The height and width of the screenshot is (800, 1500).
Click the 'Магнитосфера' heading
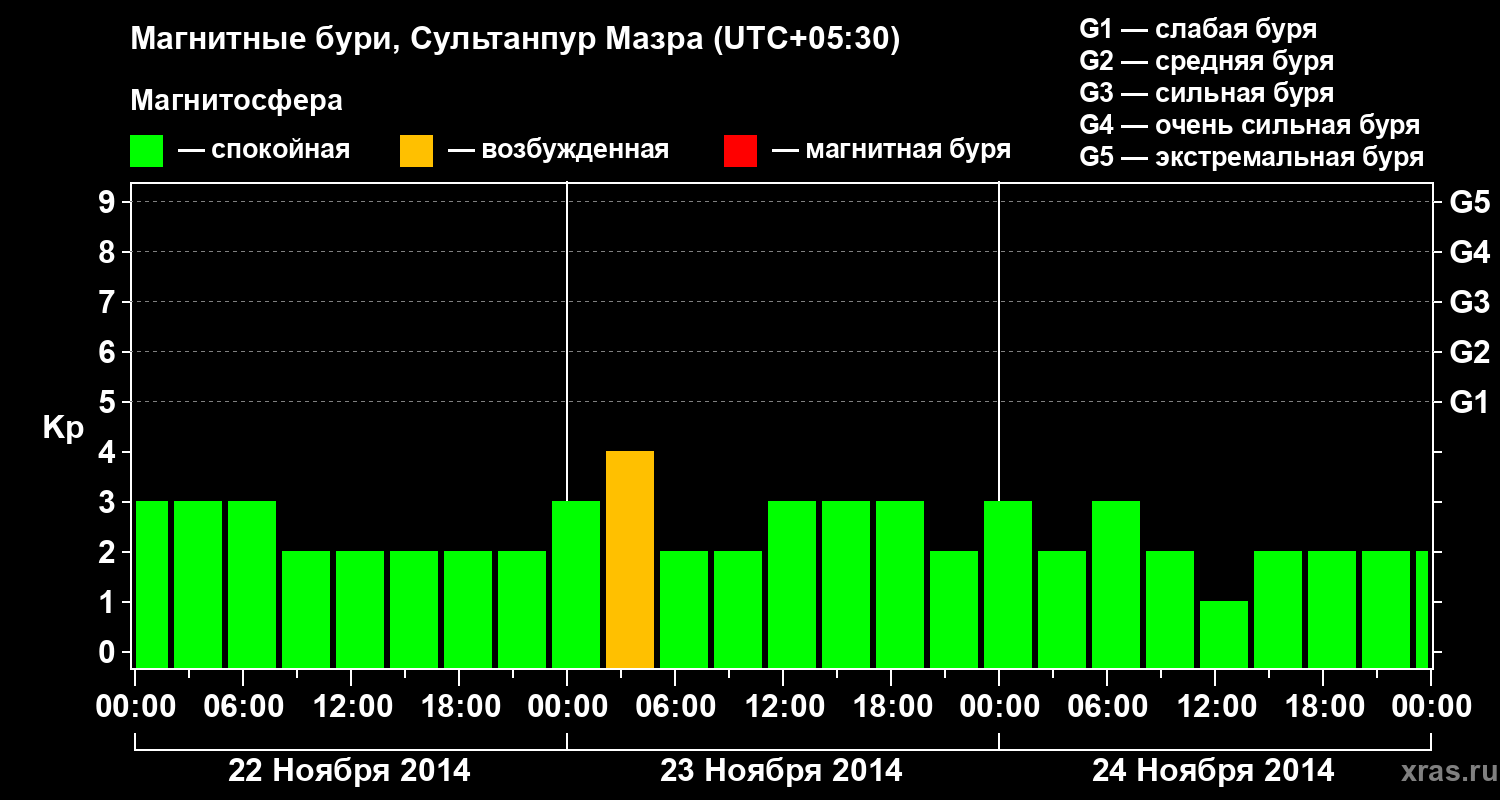tap(236, 101)
